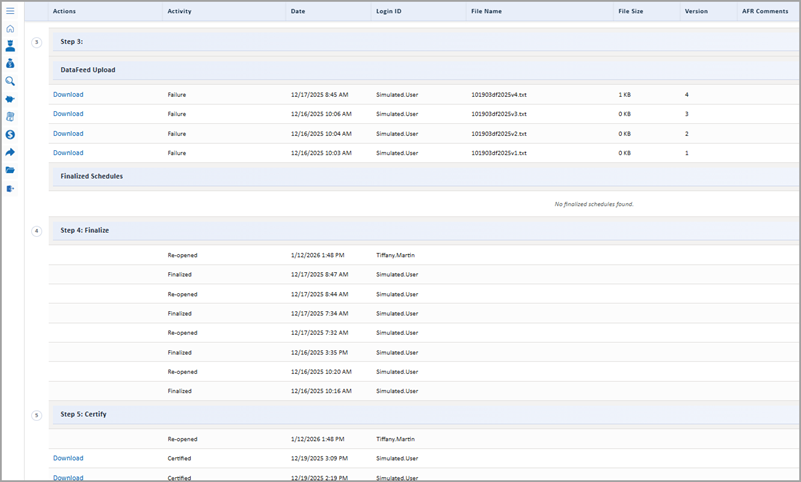This screenshot has height=482, width=801.
Task: Open the search magnifier icon
Action: pyautogui.click(x=10, y=81)
